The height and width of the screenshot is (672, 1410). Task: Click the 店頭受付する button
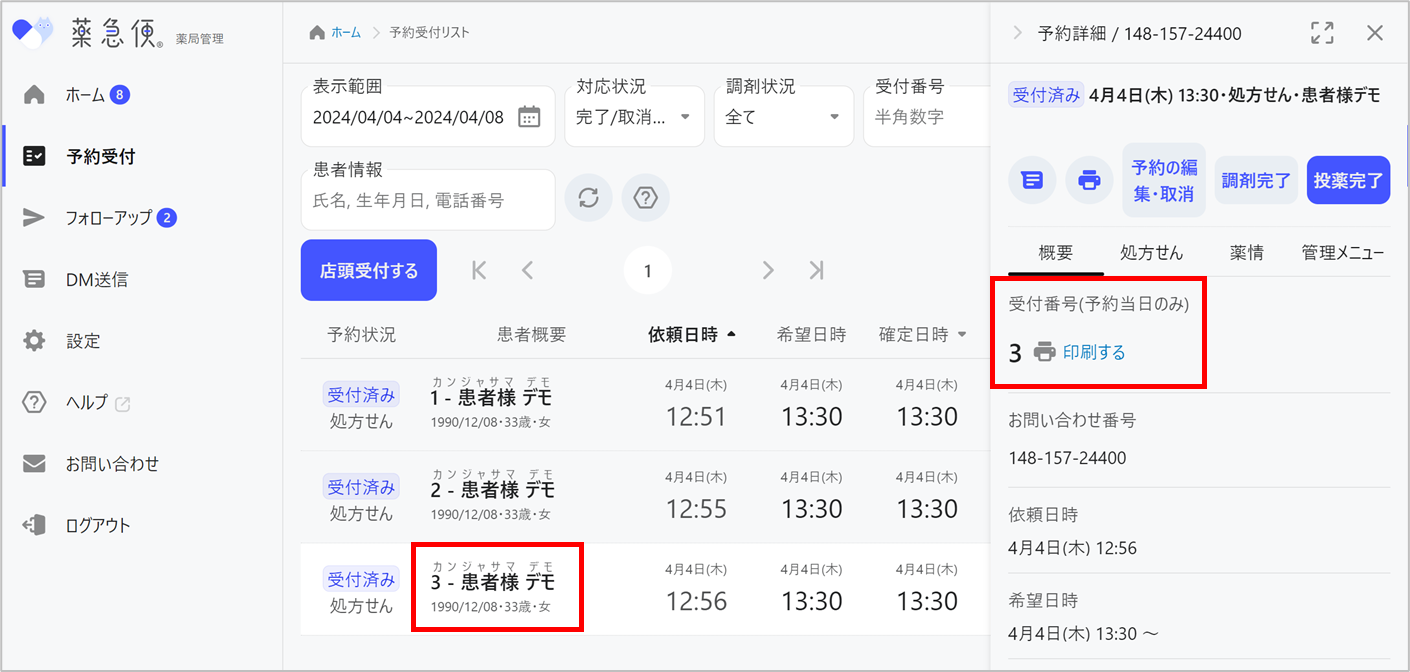pyautogui.click(x=369, y=270)
